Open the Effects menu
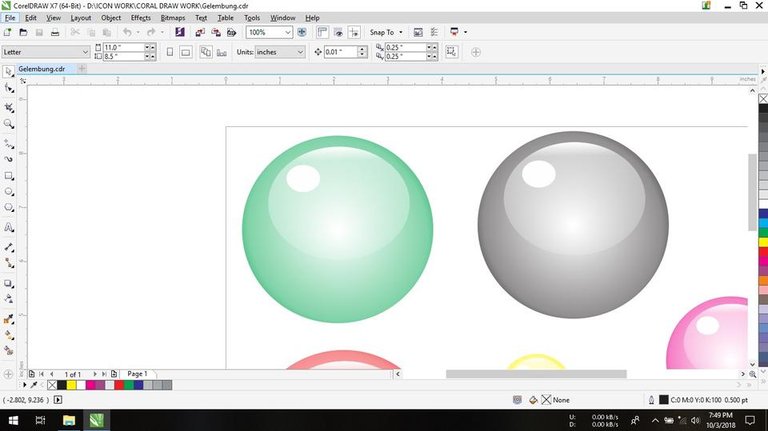 pos(140,18)
